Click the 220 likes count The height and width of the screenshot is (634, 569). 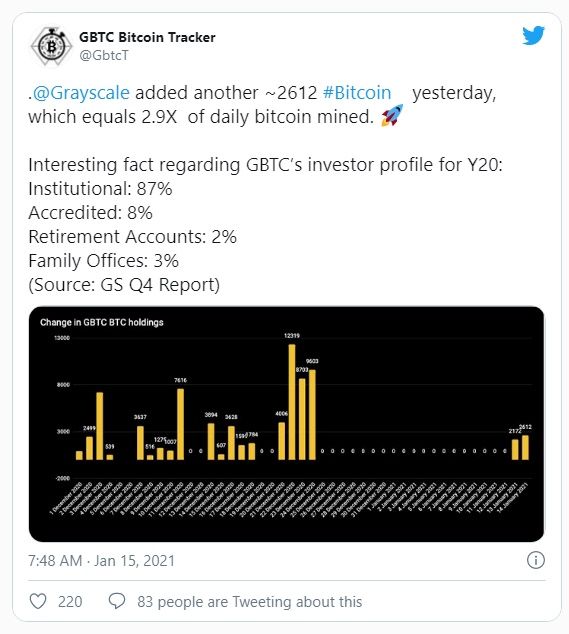click(70, 602)
